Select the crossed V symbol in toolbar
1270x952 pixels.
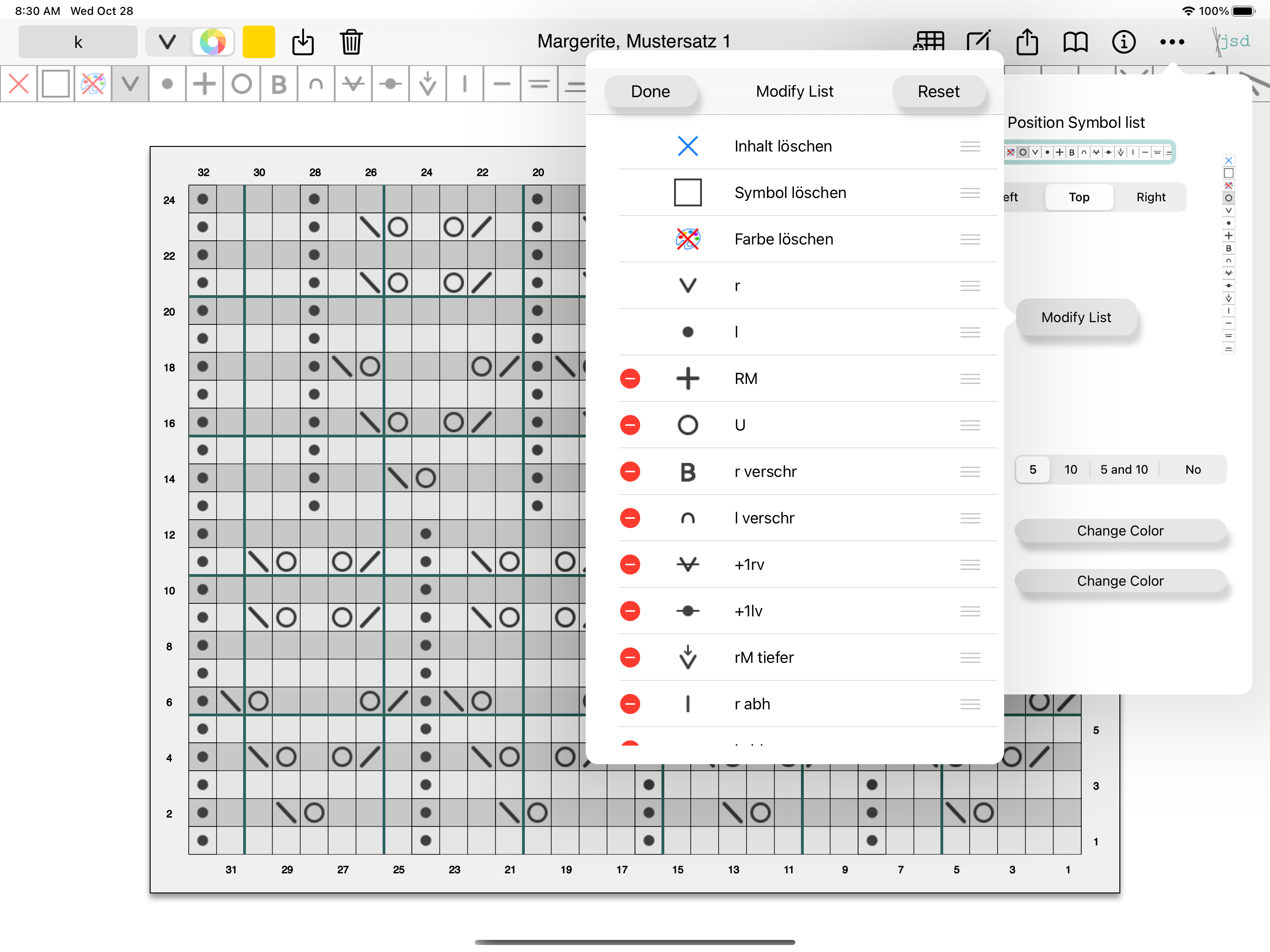point(353,84)
